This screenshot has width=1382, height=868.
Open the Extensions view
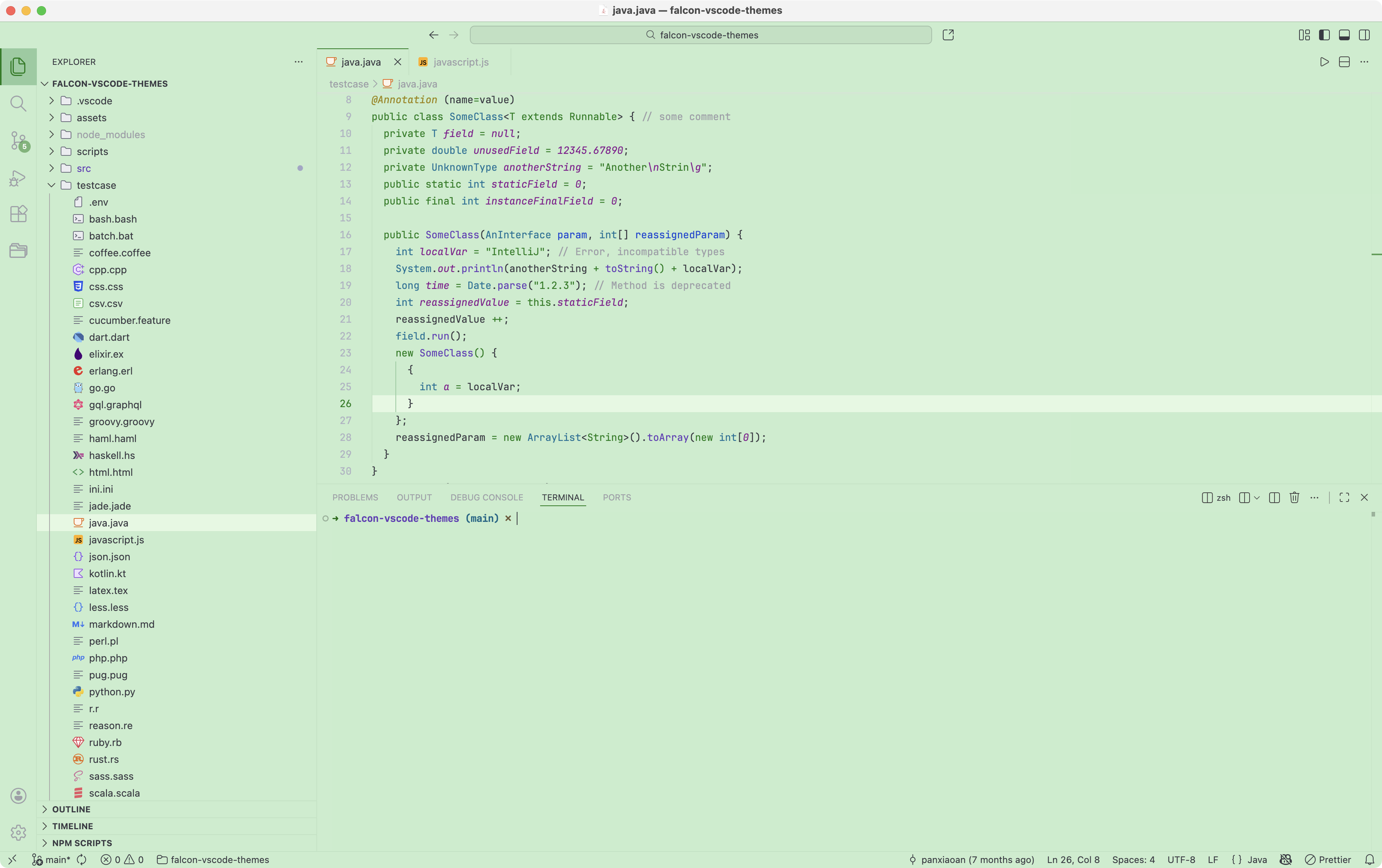tap(18, 214)
